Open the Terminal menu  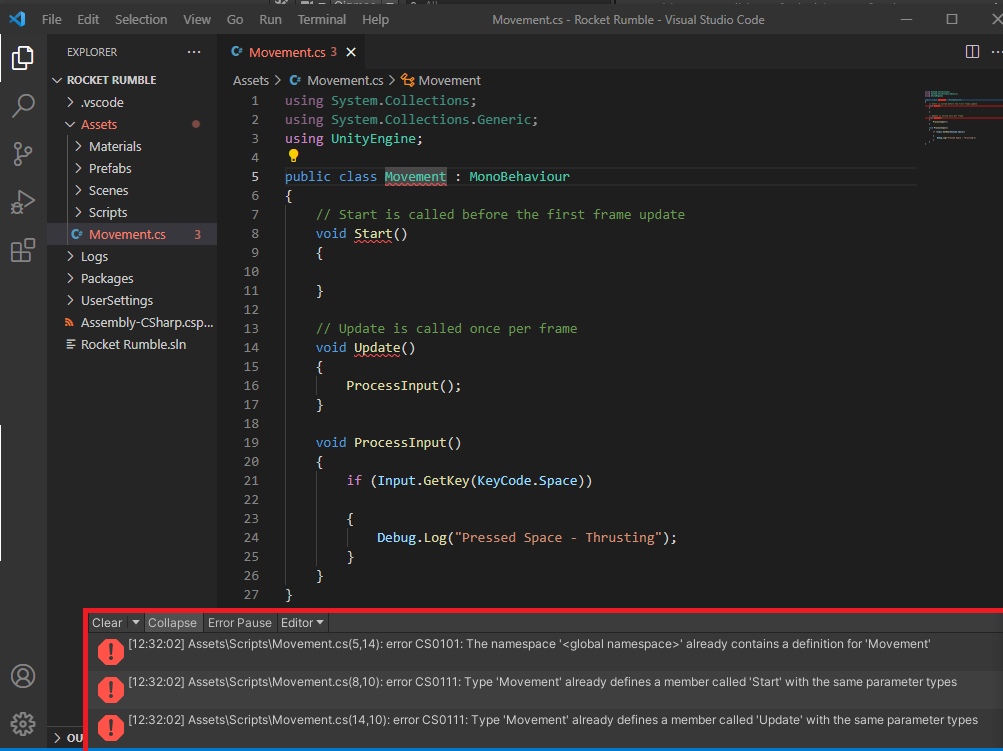click(321, 18)
